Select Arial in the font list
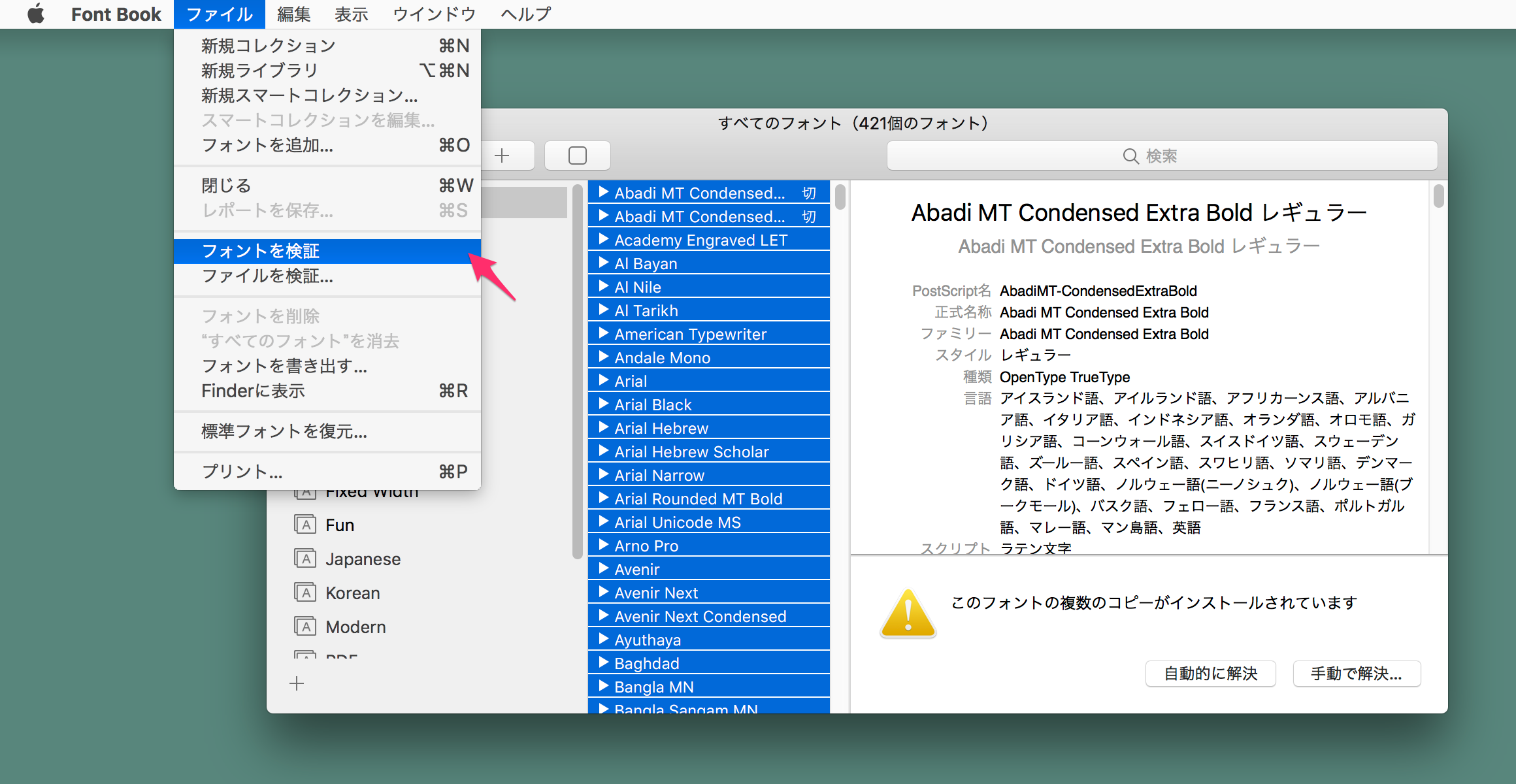This screenshot has height=784, width=1516. 709,381
